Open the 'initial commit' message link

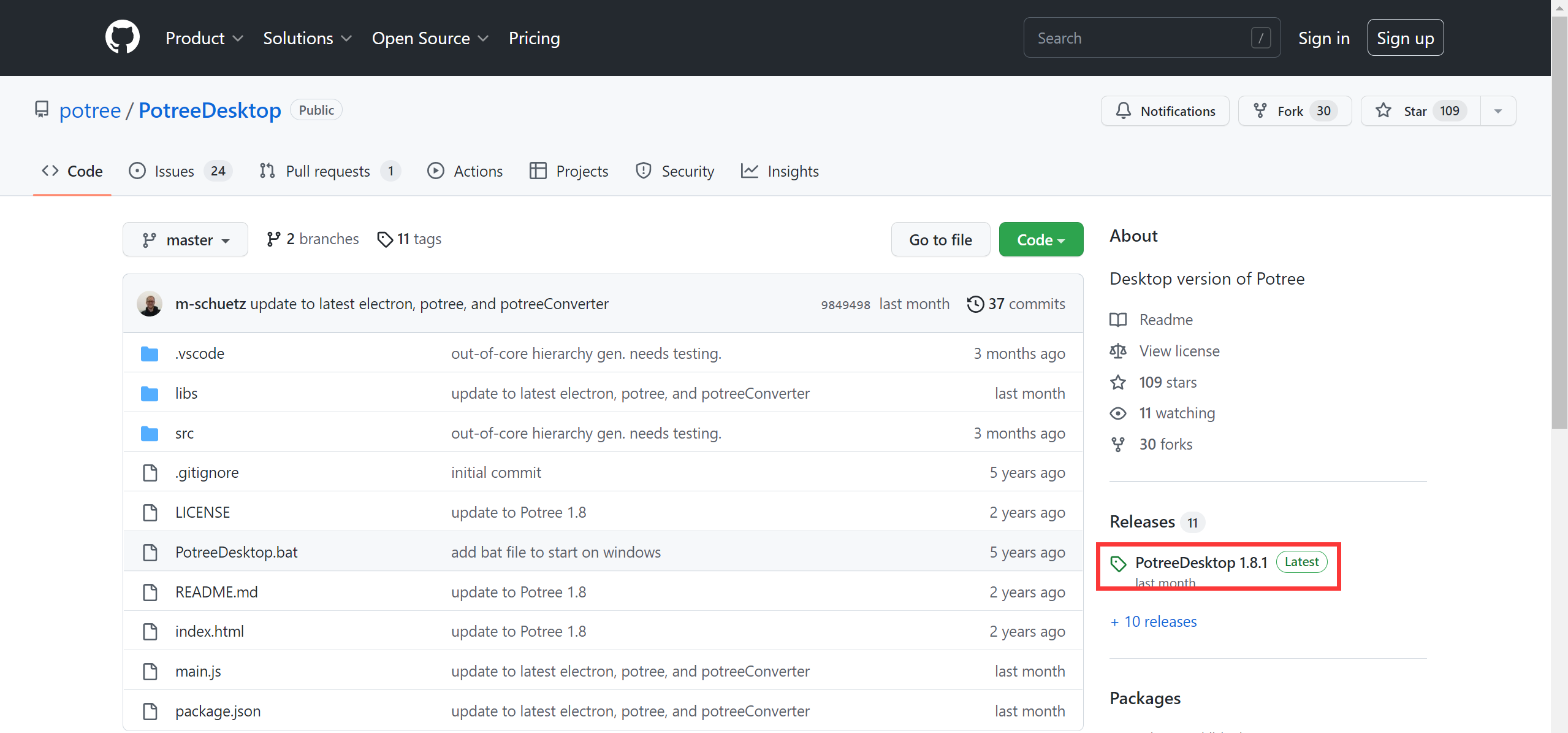point(496,473)
